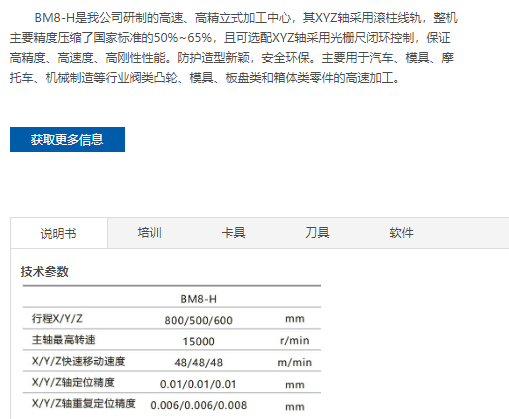The width and height of the screenshot is (509, 419).
Task: Switch to the 说明书 tab
Action: [59, 233]
